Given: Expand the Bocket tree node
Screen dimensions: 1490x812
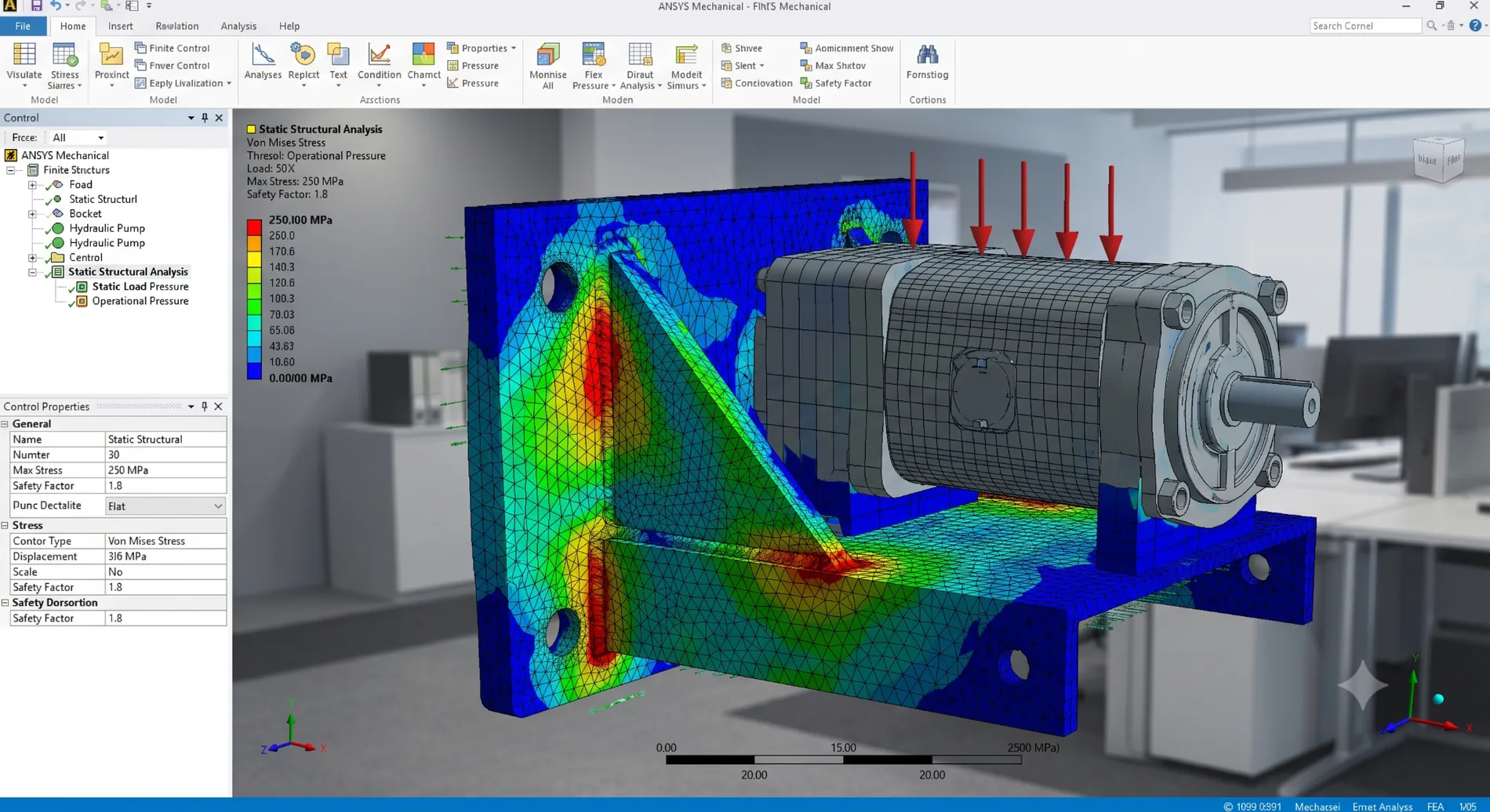Looking at the screenshot, I should [x=32, y=214].
